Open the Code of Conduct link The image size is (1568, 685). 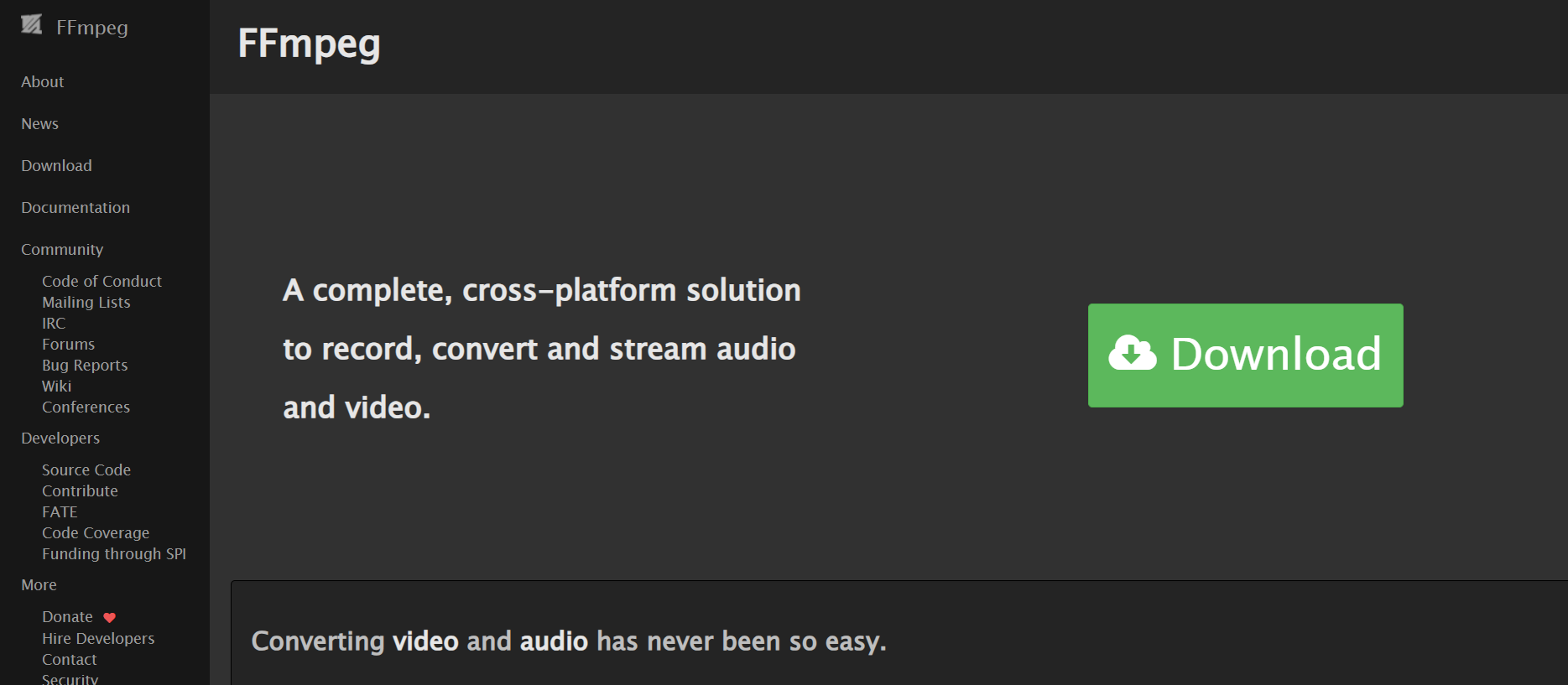point(102,282)
